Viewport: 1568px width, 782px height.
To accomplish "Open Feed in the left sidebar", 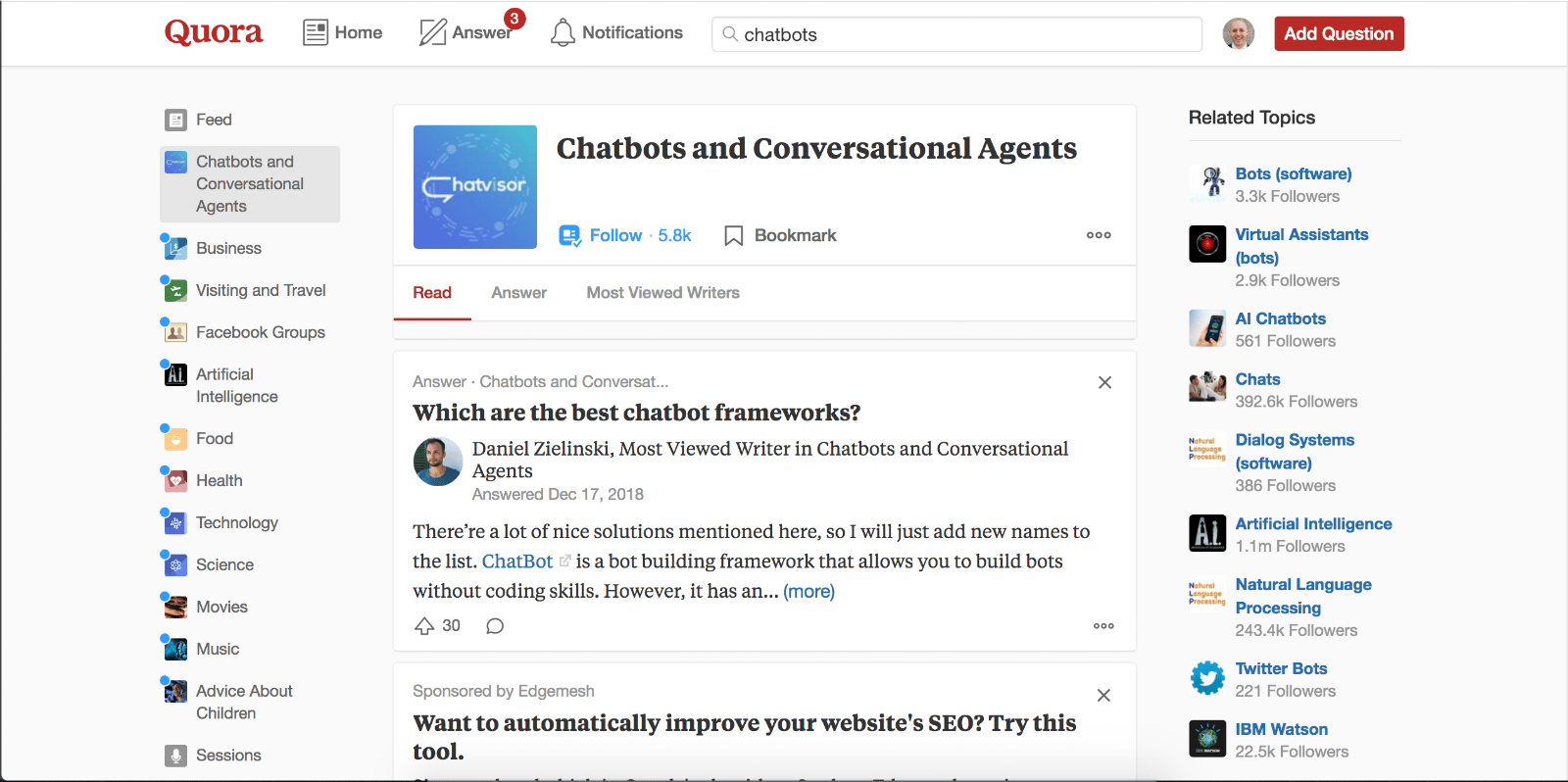I will 214,120.
